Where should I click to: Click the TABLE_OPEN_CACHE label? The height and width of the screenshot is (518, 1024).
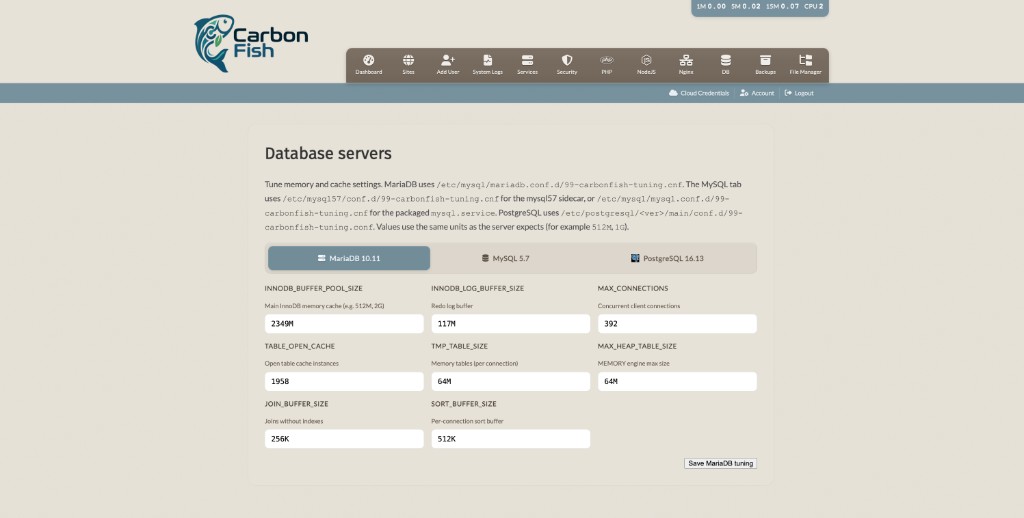pos(300,346)
